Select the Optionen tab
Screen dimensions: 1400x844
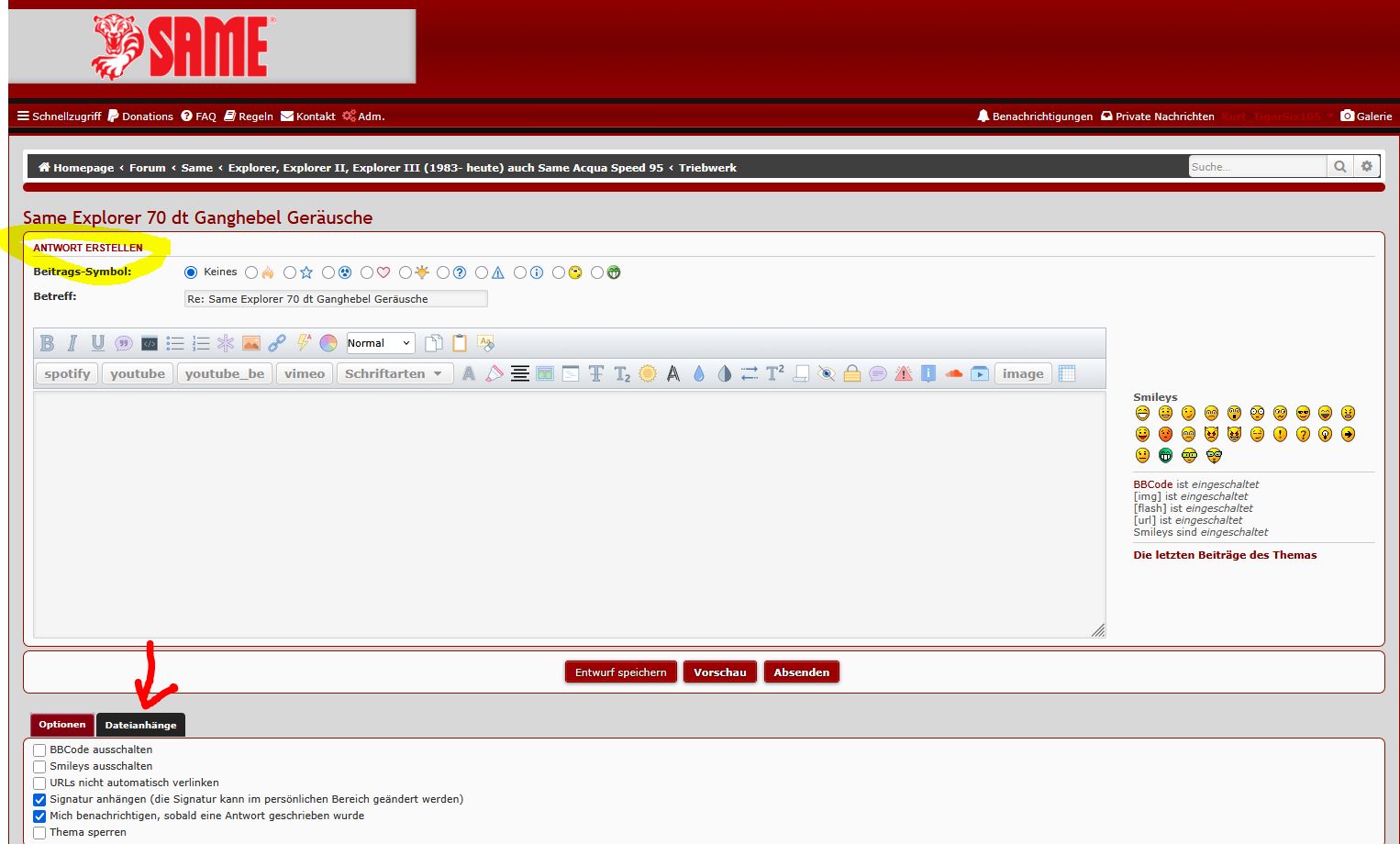[62, 725]
